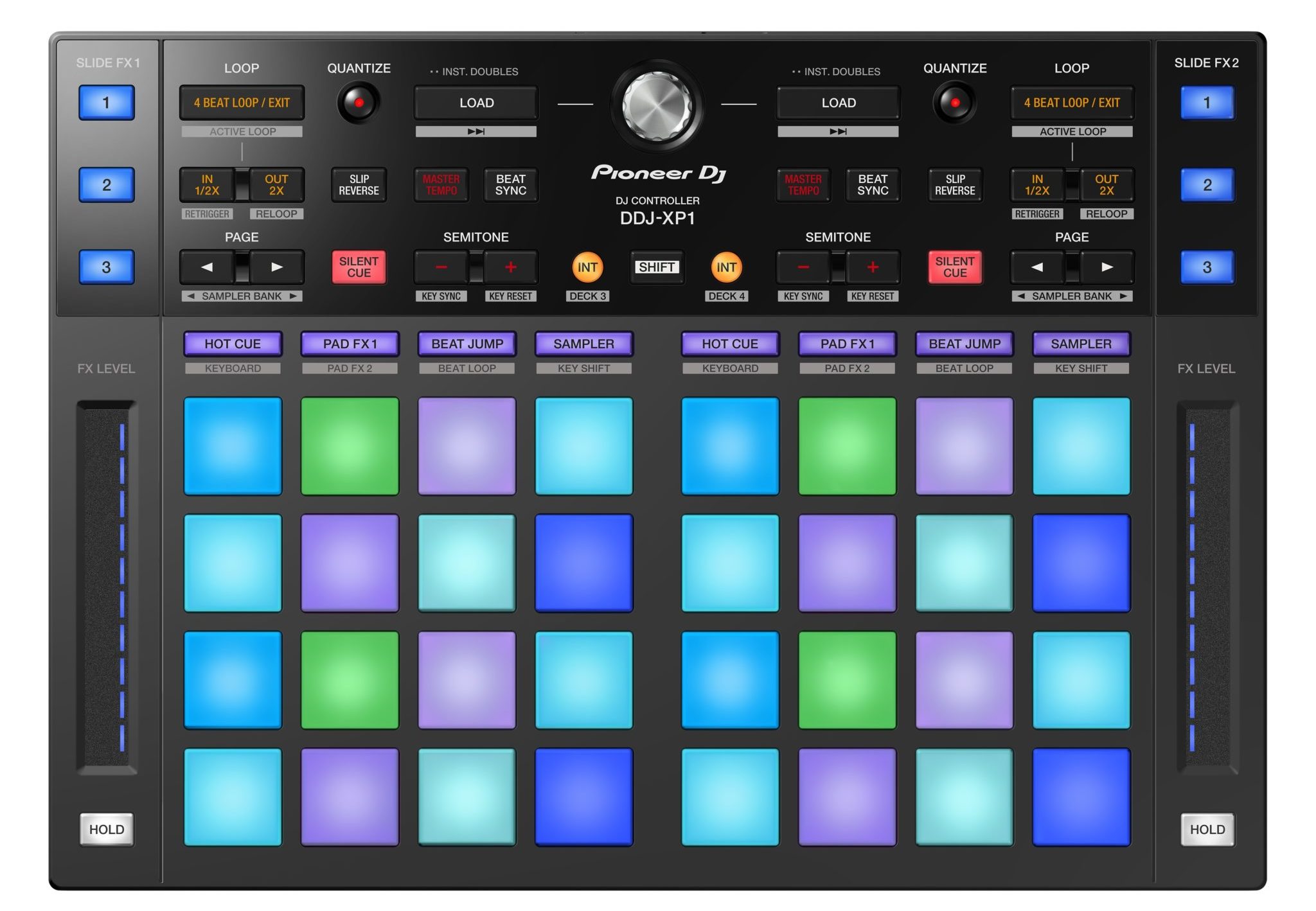Viewport: 1316px width, 911px height.
Task: Tap left deck top-row cyan pad under SAMPLER
Action: [584, 447]
